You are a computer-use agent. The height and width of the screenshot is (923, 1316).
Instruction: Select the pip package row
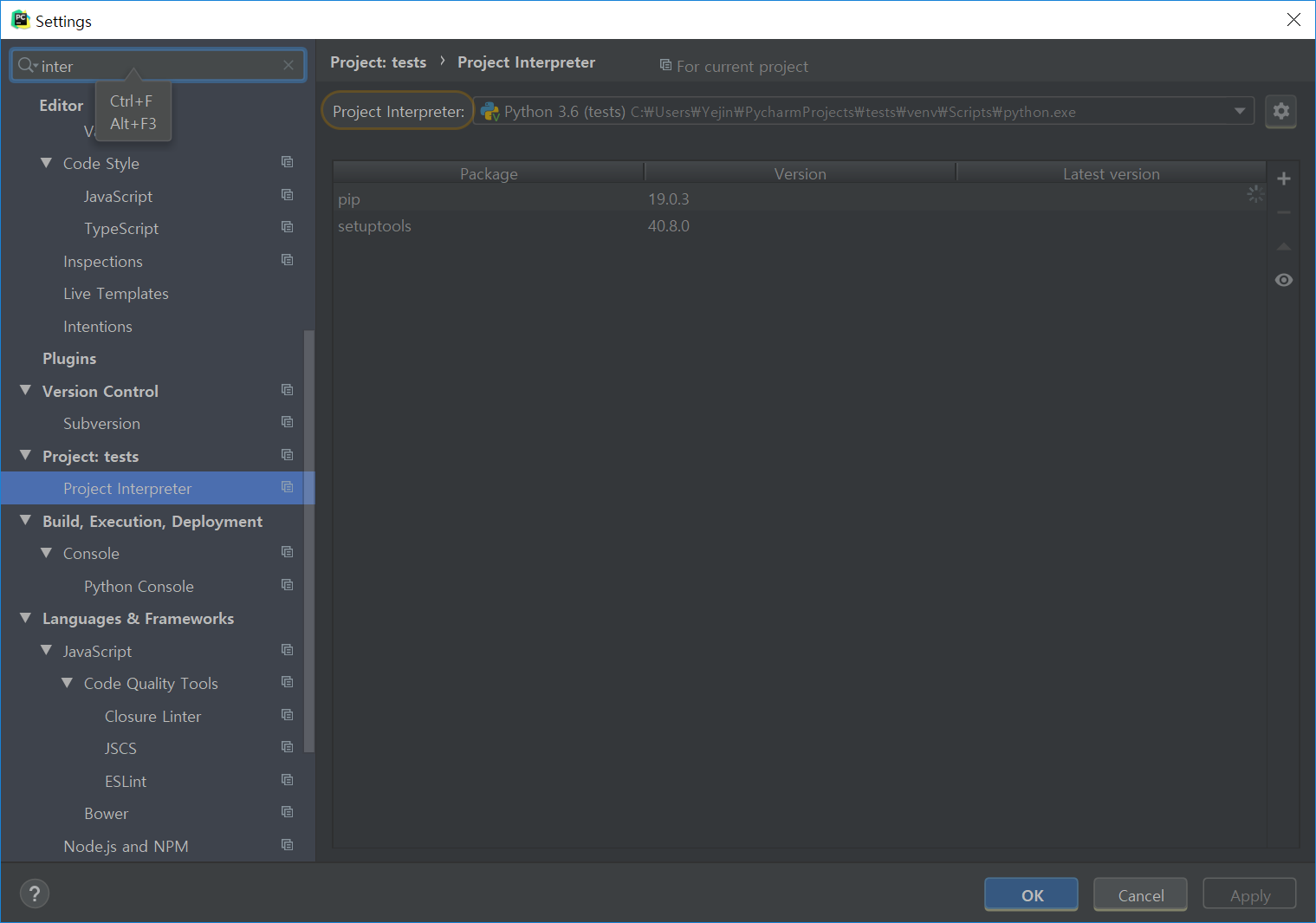click(799, 199)
